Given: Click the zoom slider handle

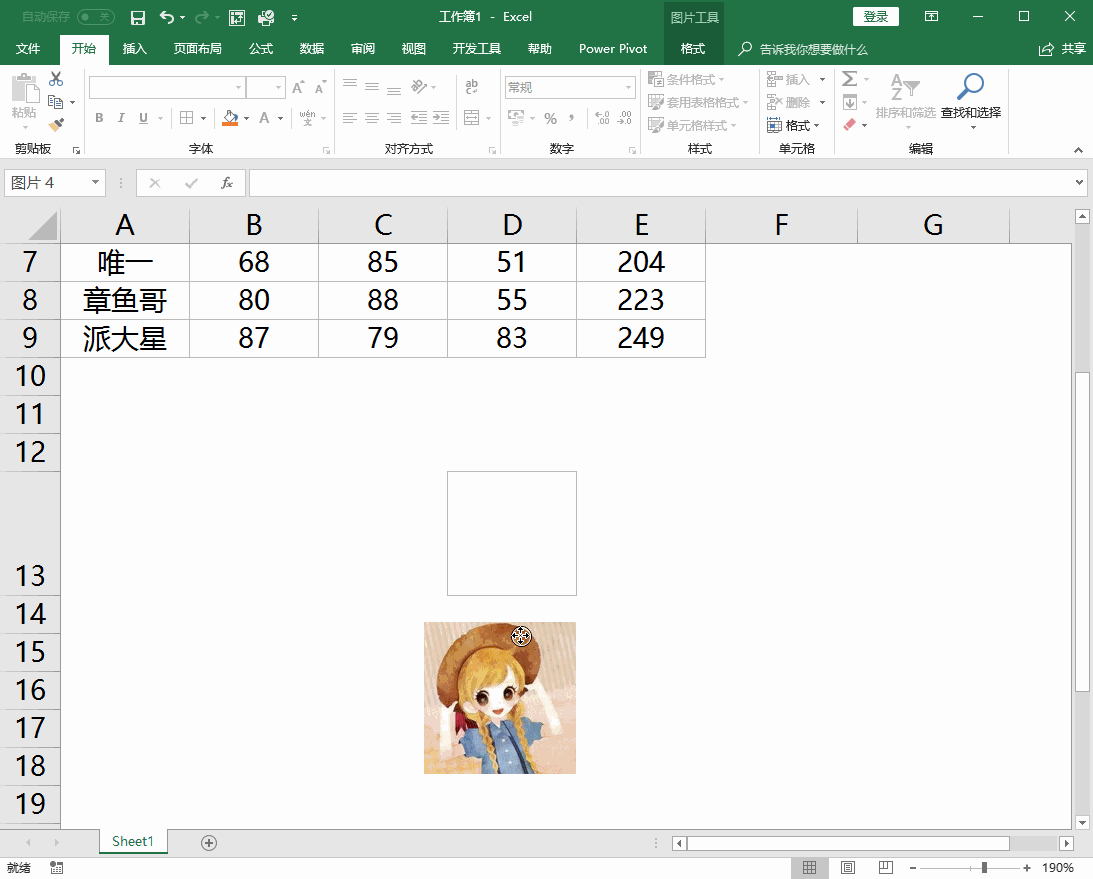Looking at the screenshot, I should coord(984,868).
